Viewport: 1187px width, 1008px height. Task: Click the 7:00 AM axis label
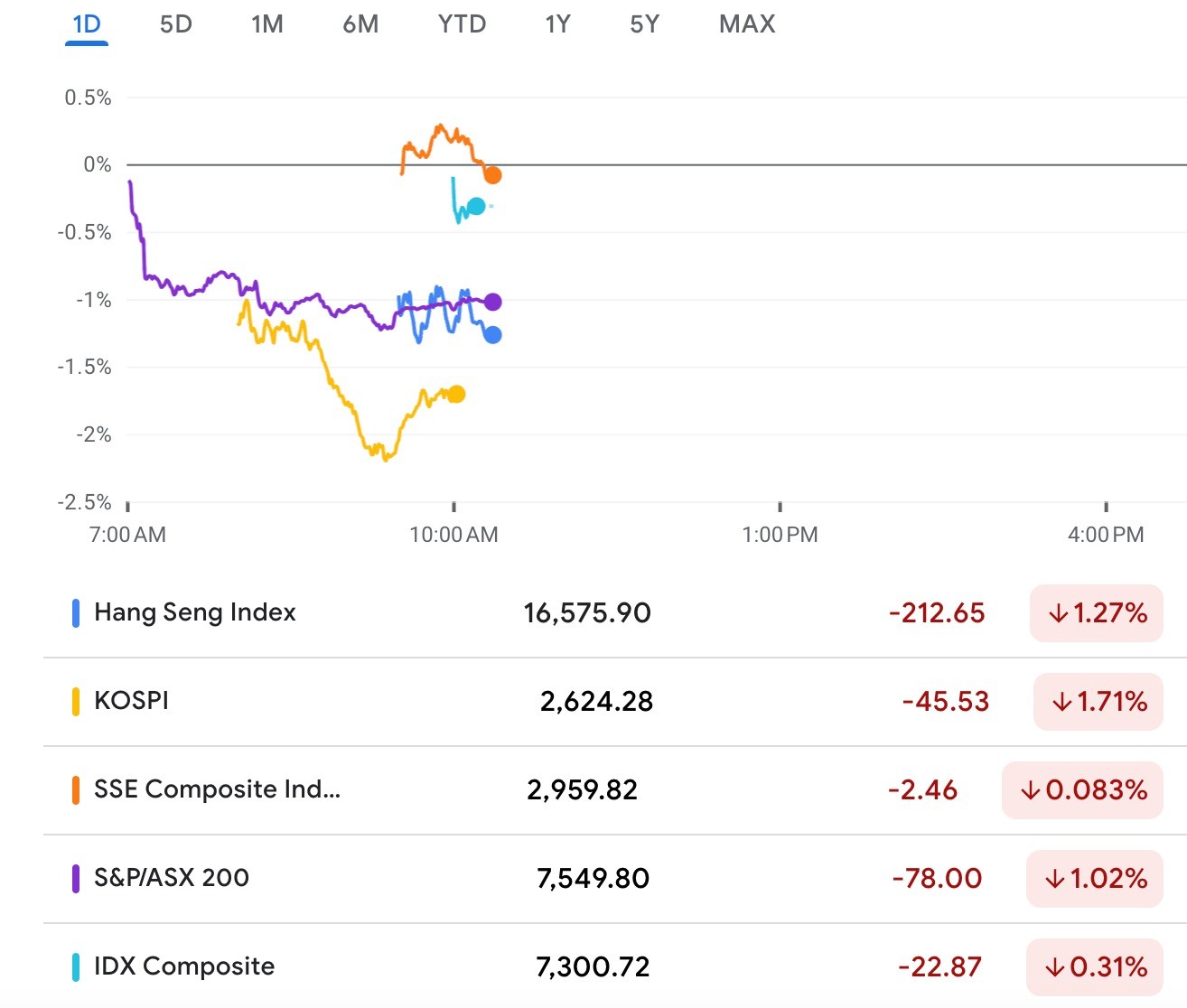127,535
